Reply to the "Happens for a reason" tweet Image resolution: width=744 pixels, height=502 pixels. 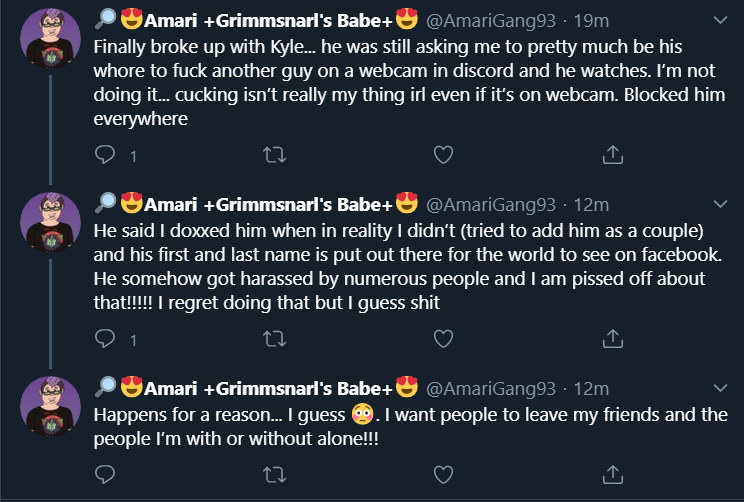(105, 474)
